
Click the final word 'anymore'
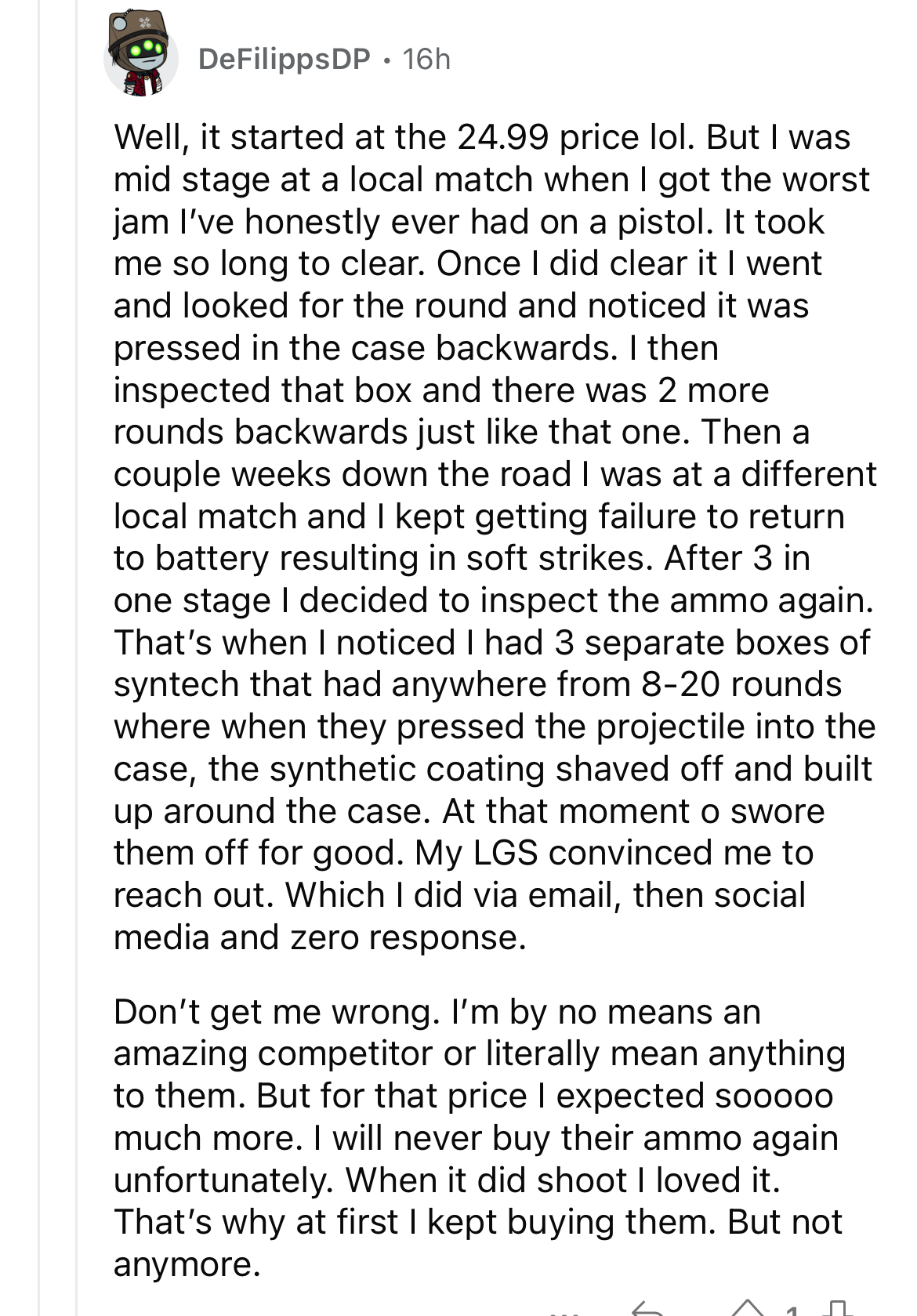[186, 1264]
